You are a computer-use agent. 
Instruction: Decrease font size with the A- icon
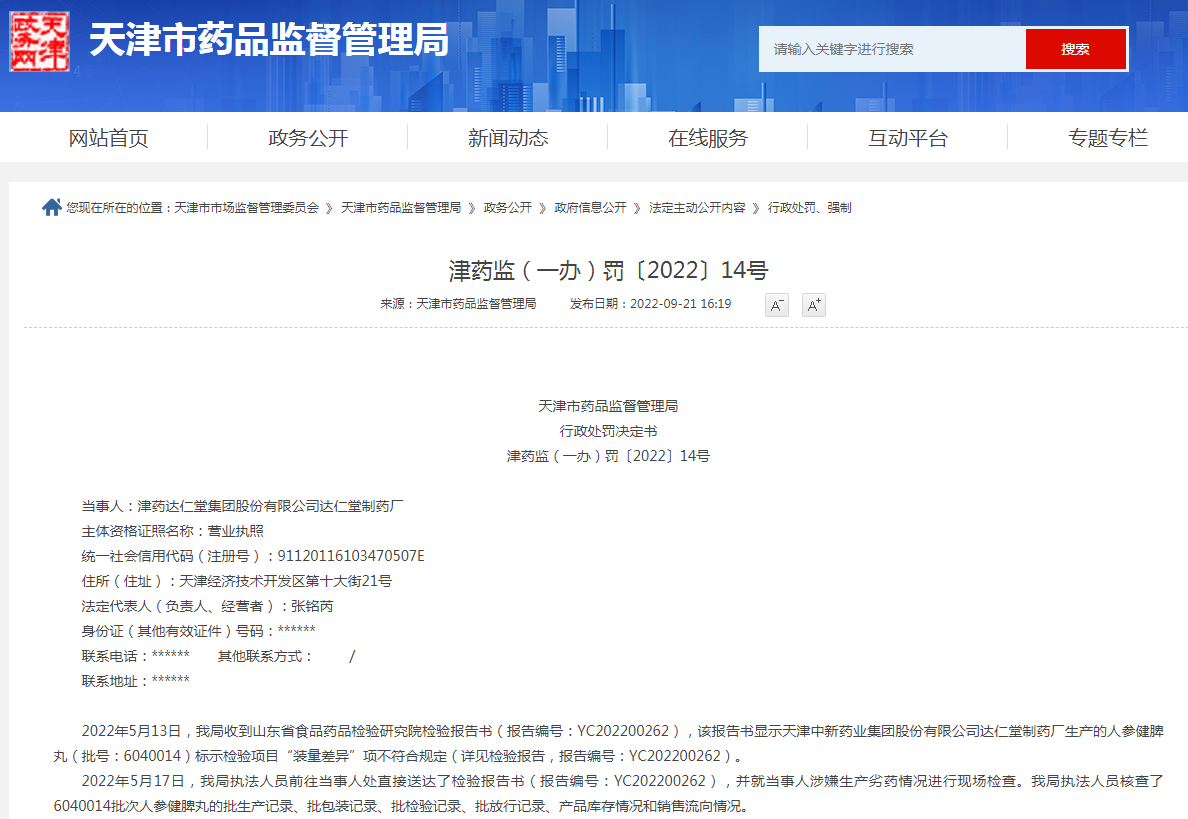[x=777, y=305]
